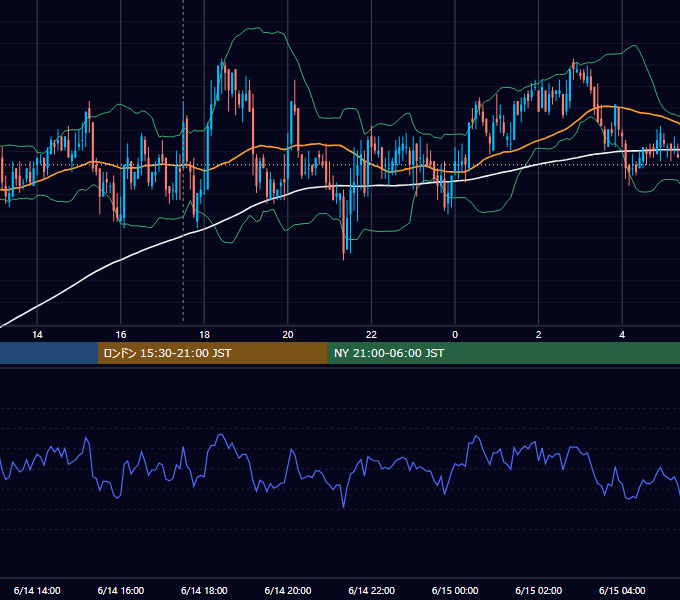Click the 6/14 18:00 date label
This screenshot has height=600, width=680.
click(204, 590)
